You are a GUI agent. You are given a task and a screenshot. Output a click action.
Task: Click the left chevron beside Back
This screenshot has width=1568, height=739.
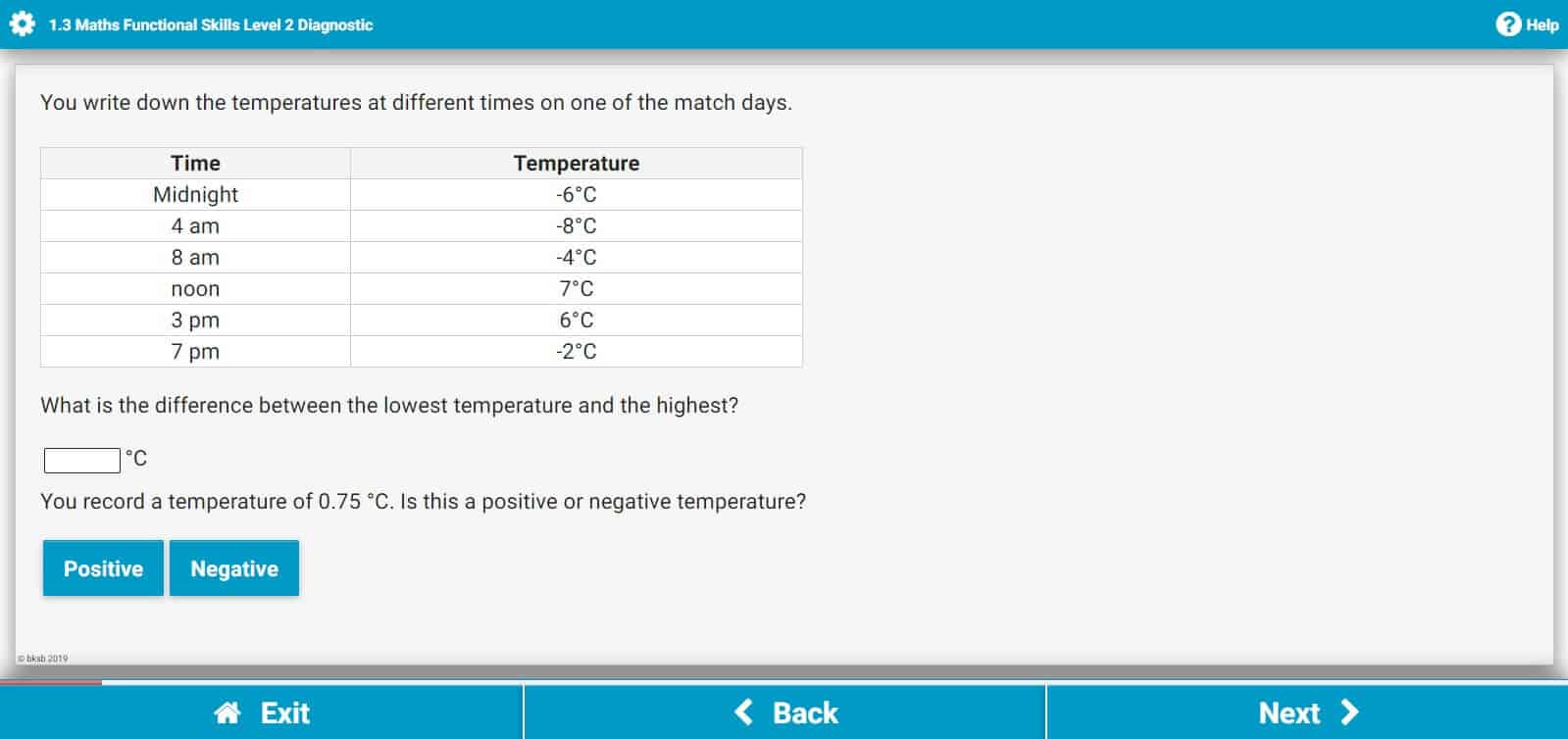(744, 712)
